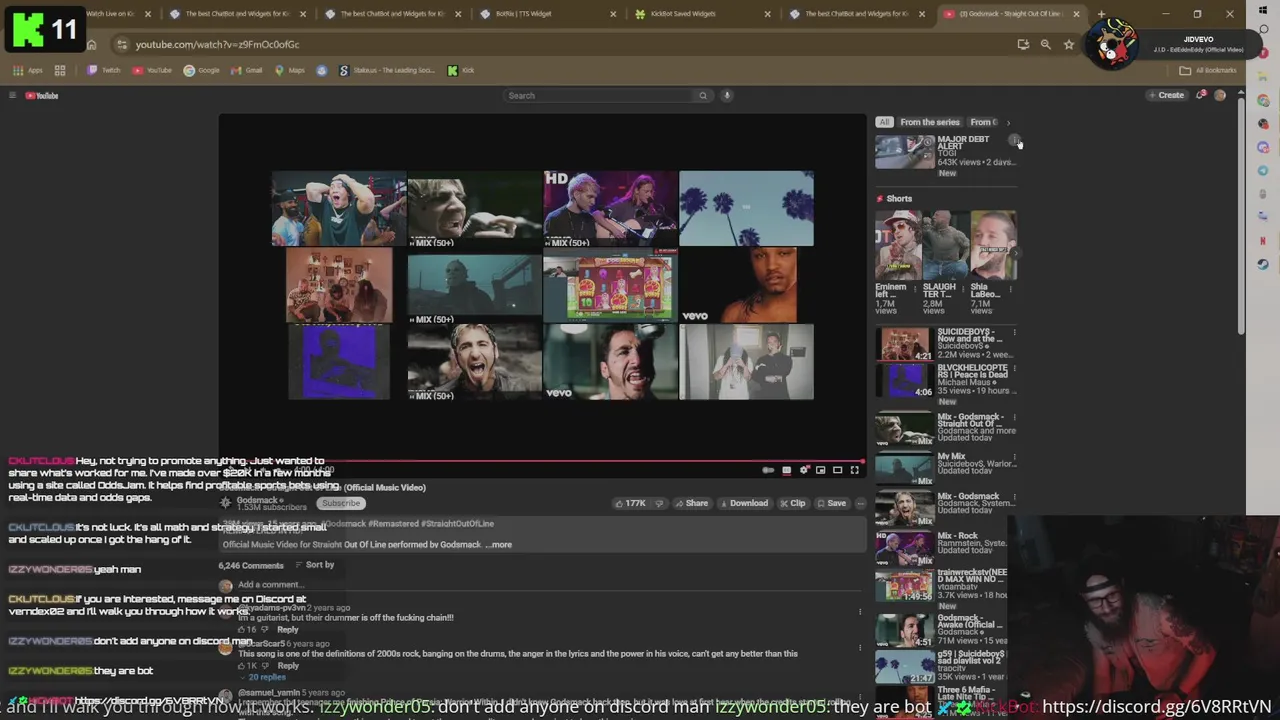Open the Maps bookmark
The image size is (1280, 720).
coord(289,70)
